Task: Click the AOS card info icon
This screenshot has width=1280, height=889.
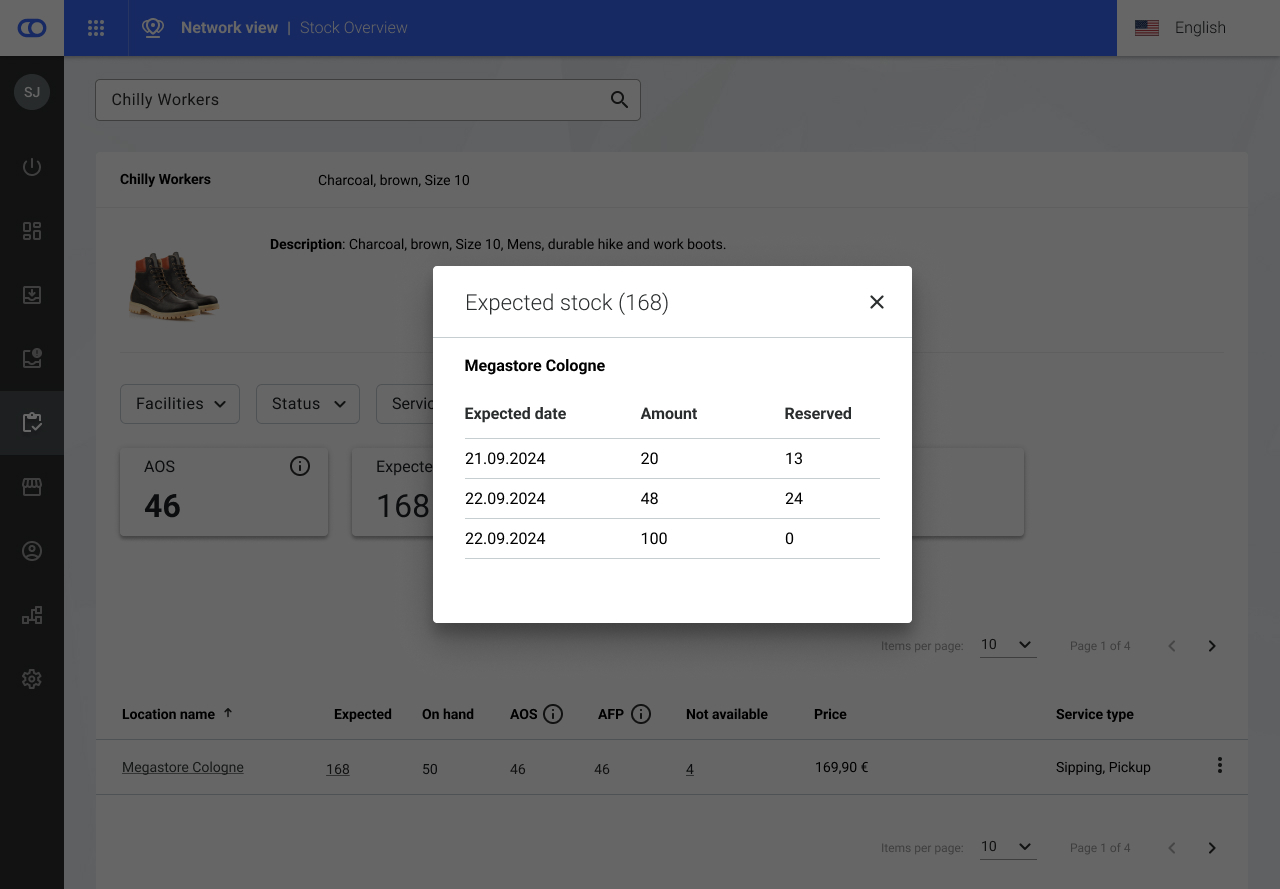Action: pyautogui.click(x=300, y=466)
